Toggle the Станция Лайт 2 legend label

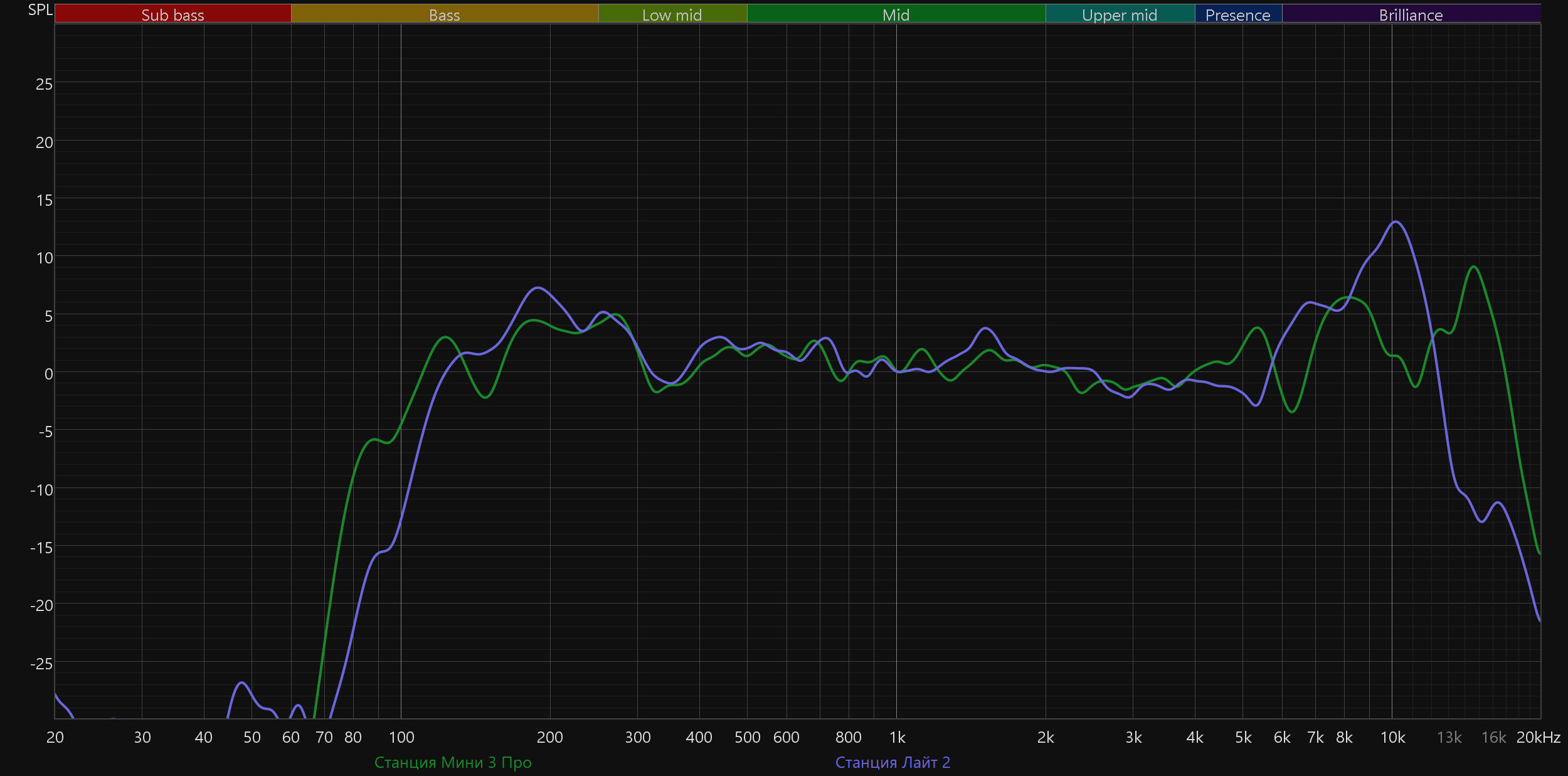(x=893, y=762)
